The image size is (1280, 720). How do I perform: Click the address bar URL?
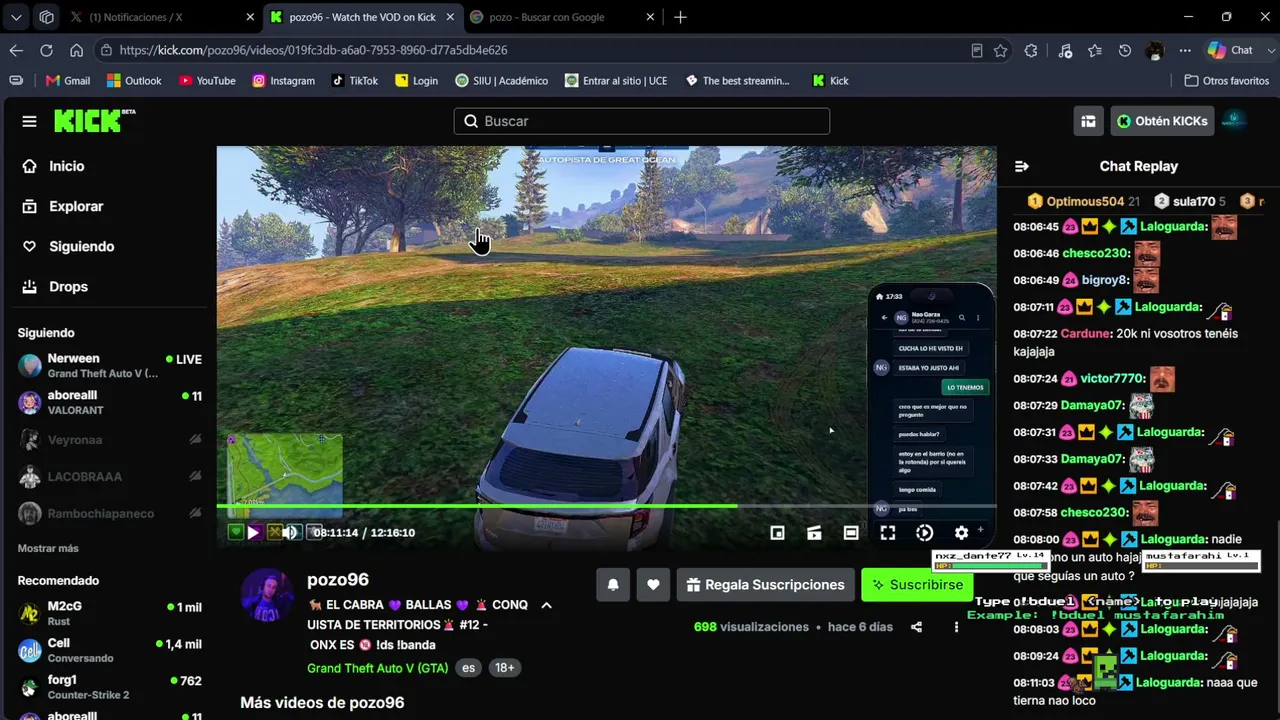point(313,50)
